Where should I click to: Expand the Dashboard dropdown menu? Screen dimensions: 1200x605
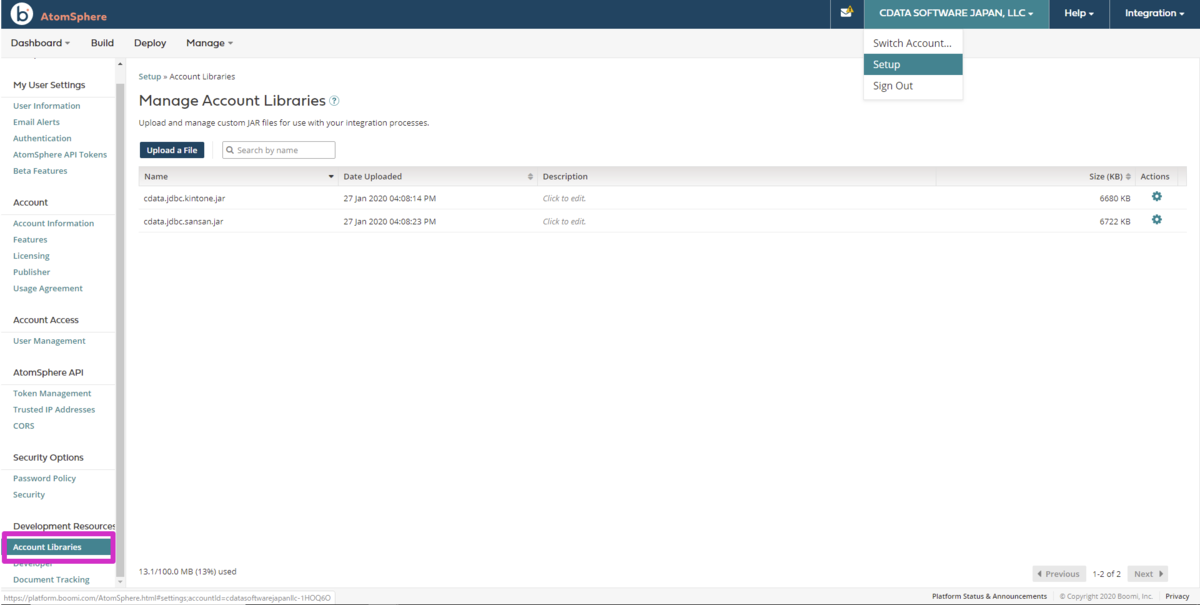(41, 43)
